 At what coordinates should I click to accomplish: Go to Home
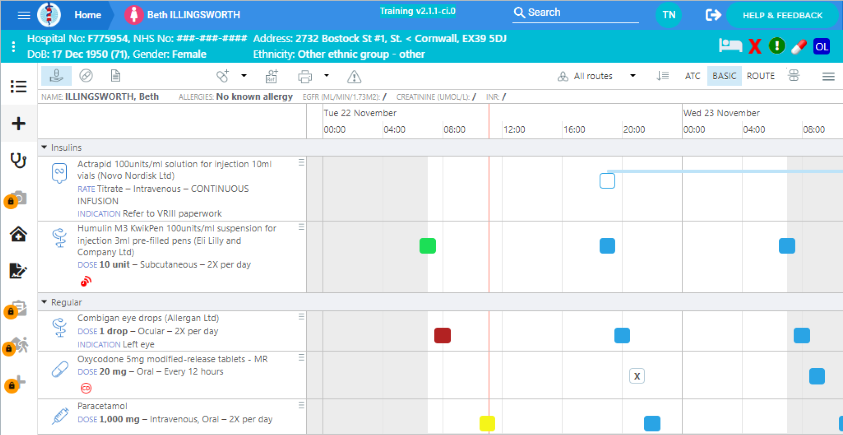pyautogui.click(x=88, y=15)
